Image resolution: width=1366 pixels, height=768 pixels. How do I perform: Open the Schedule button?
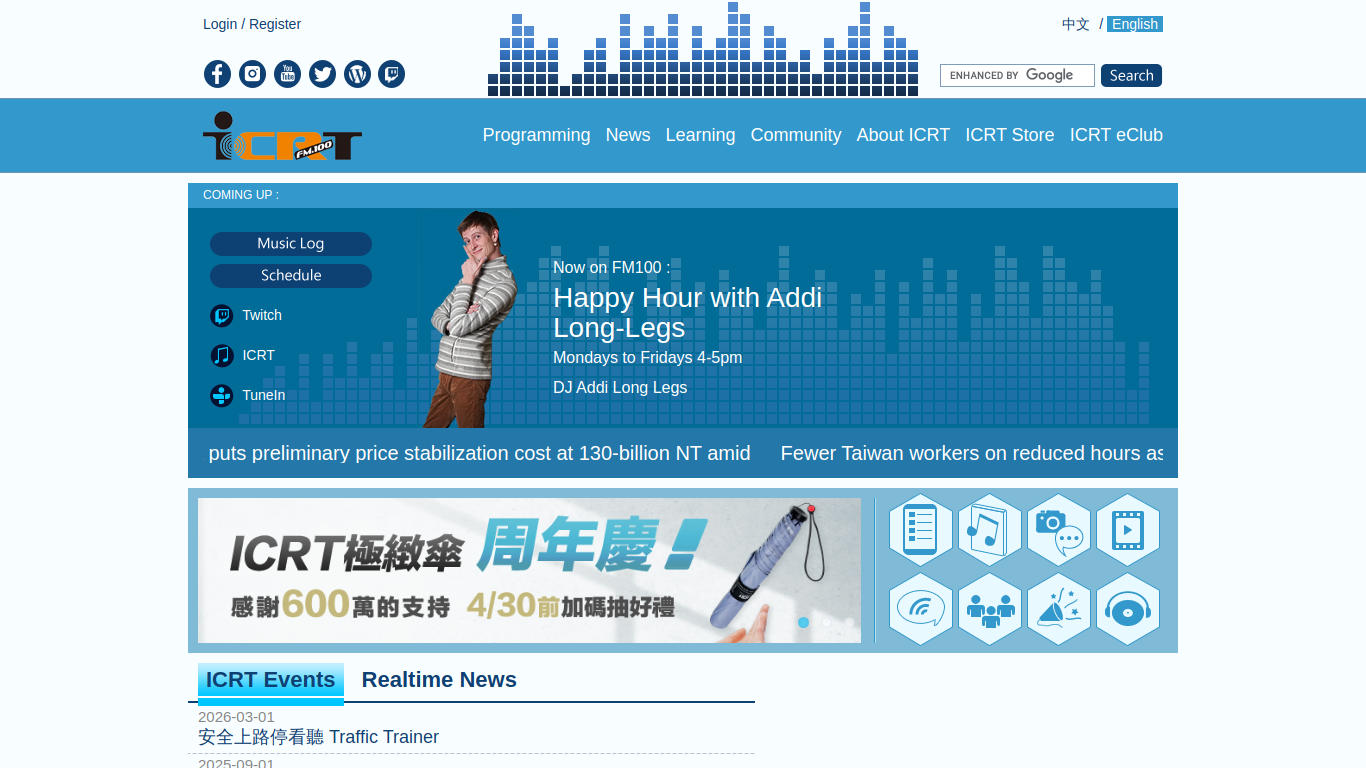291,276
